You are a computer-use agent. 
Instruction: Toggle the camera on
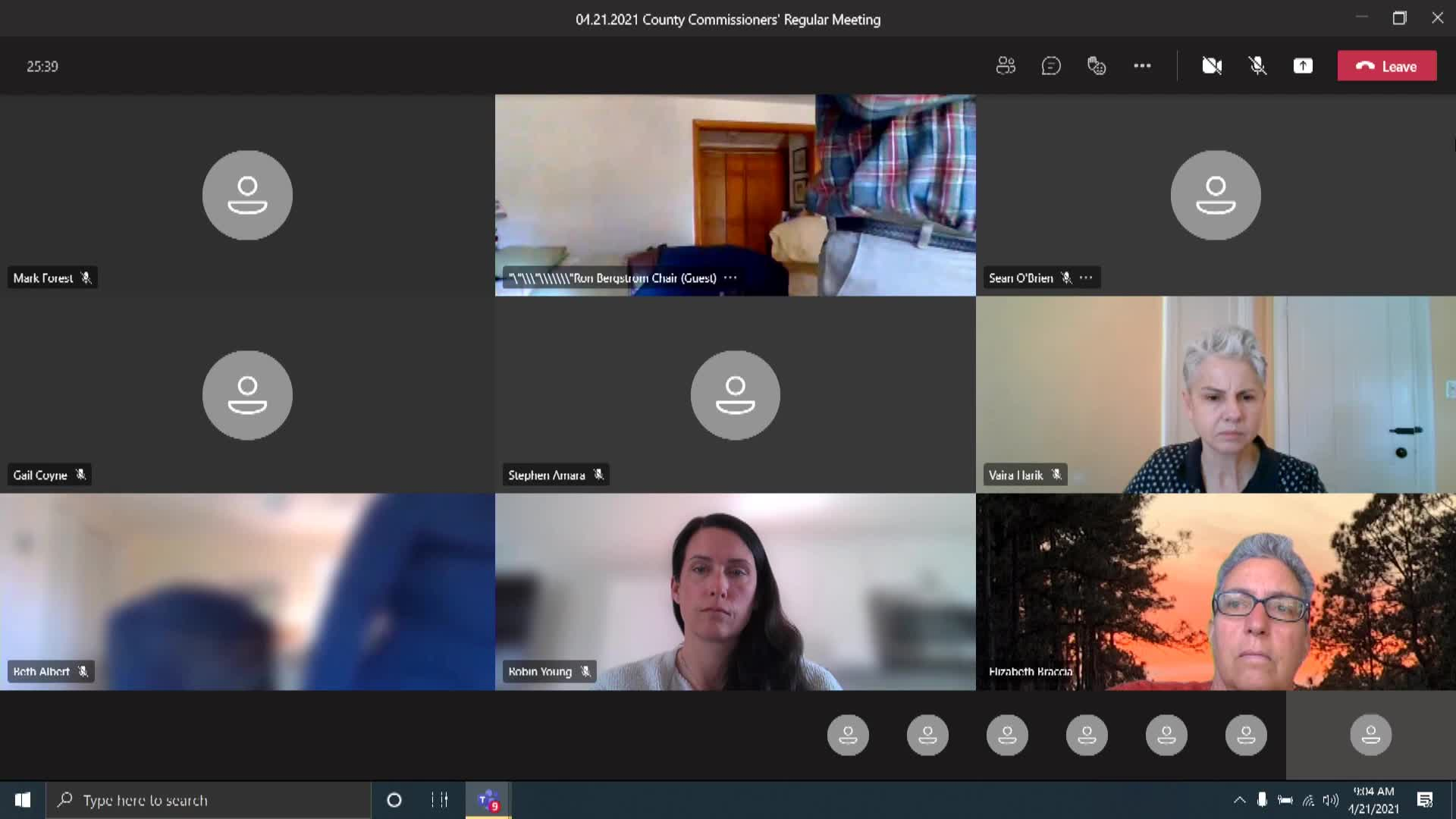tap(1212, 66)
